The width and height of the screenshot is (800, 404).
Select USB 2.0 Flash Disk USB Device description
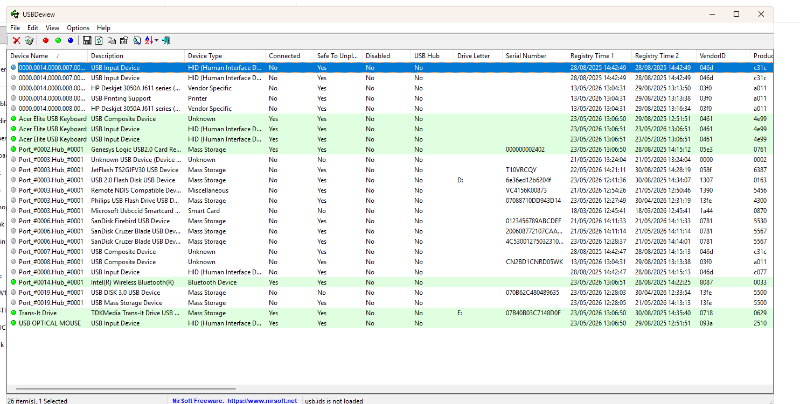pyautogui.click(x=133, y=180)
